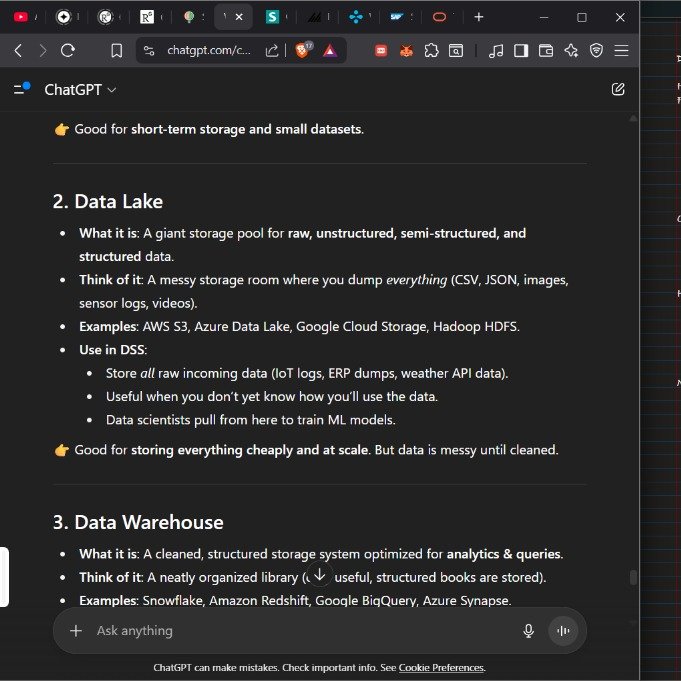Open the red extension icon in the toolbar
This screenshot has height=681, width=681.
pos(381,51)
